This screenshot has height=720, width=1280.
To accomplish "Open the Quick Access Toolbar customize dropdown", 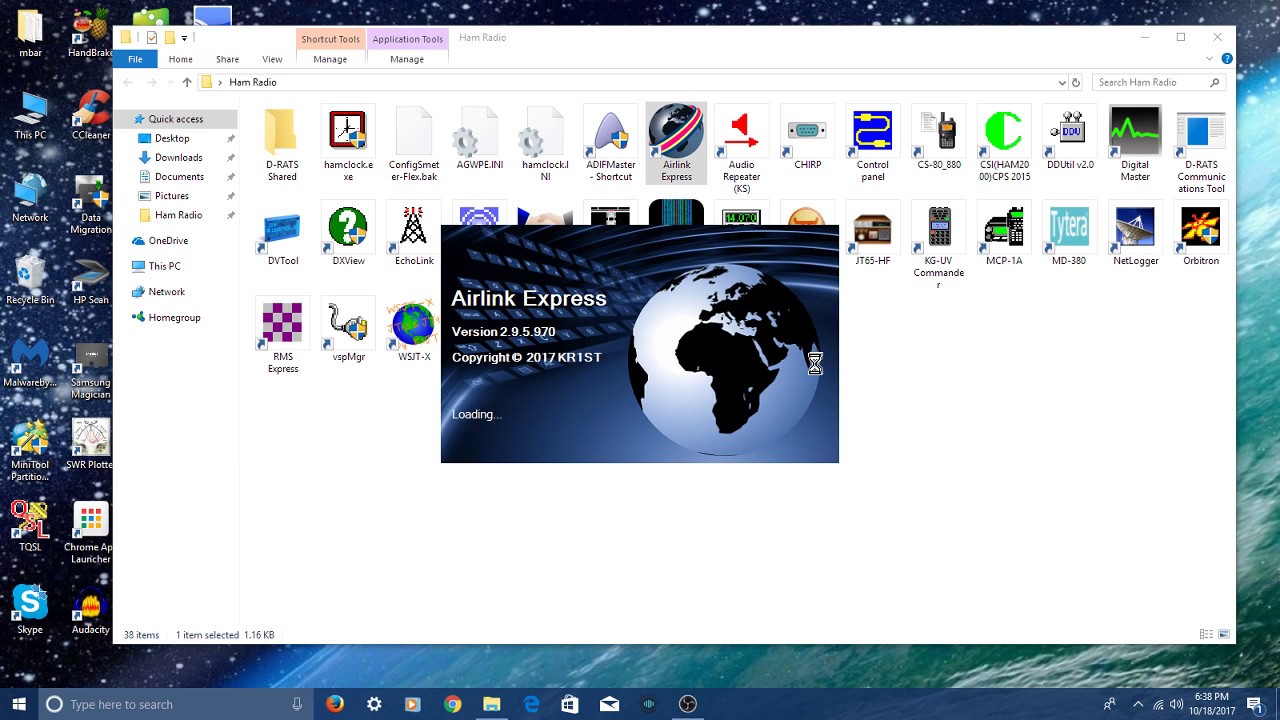I will [185, 38].
